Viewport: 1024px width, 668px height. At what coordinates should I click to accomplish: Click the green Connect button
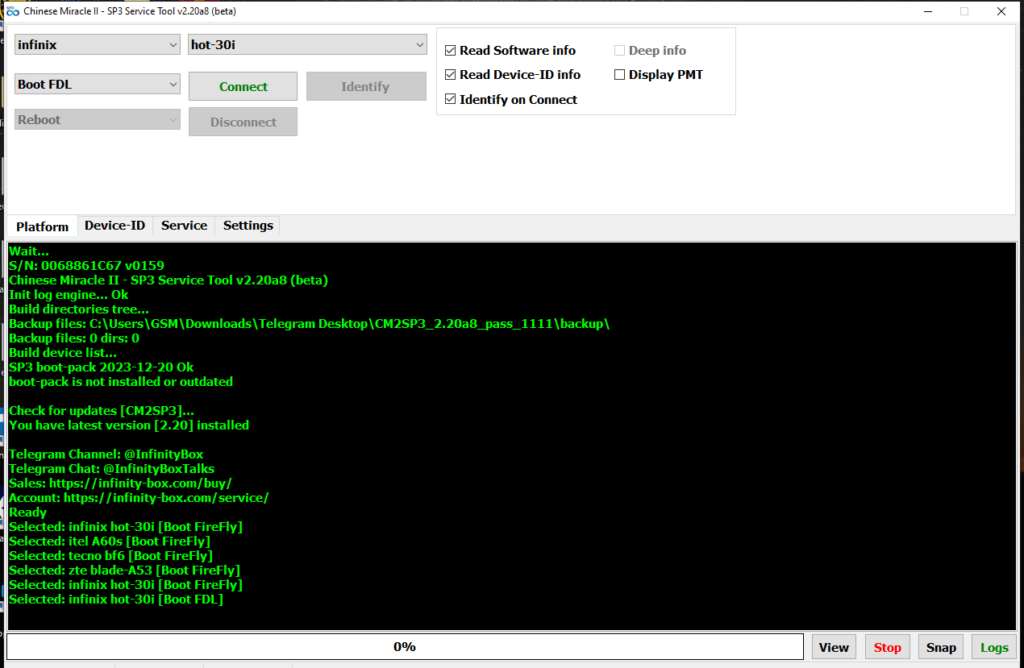(x=243, y=86)
